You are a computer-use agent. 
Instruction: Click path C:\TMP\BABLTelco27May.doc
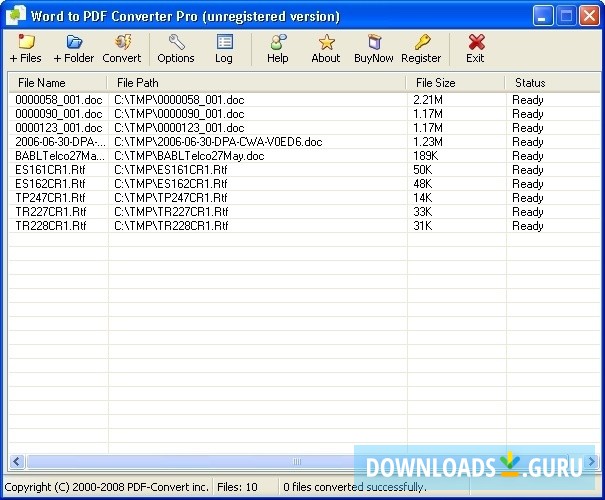(189, 156)
